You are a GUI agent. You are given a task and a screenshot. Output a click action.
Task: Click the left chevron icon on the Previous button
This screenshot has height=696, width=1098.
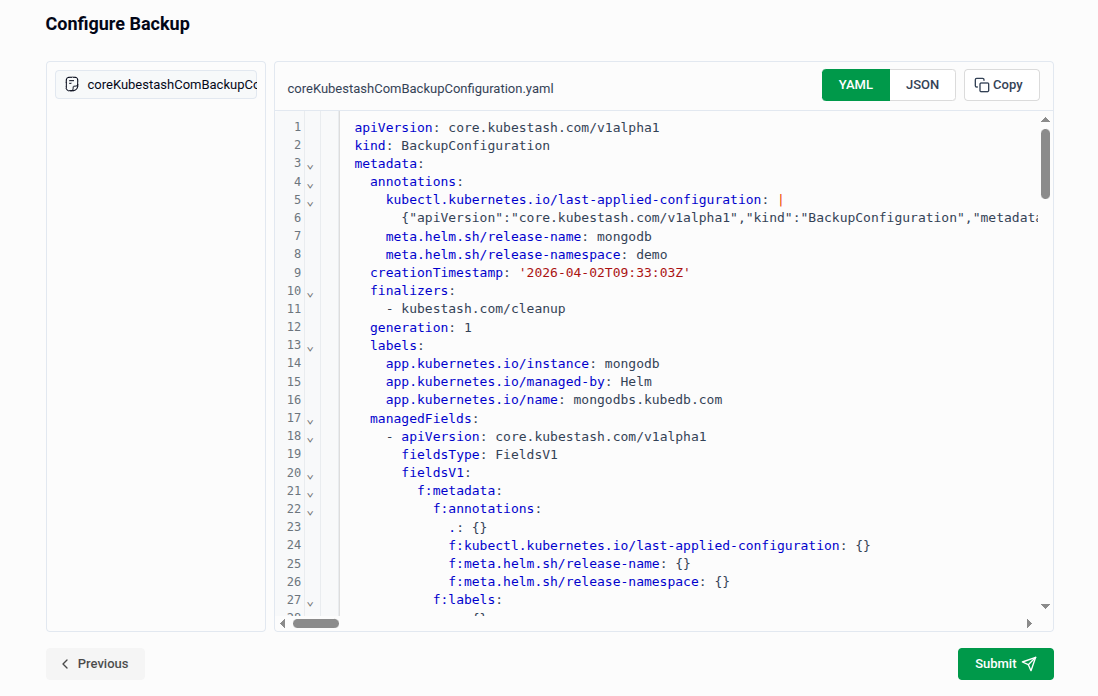[x=64, y=663]
